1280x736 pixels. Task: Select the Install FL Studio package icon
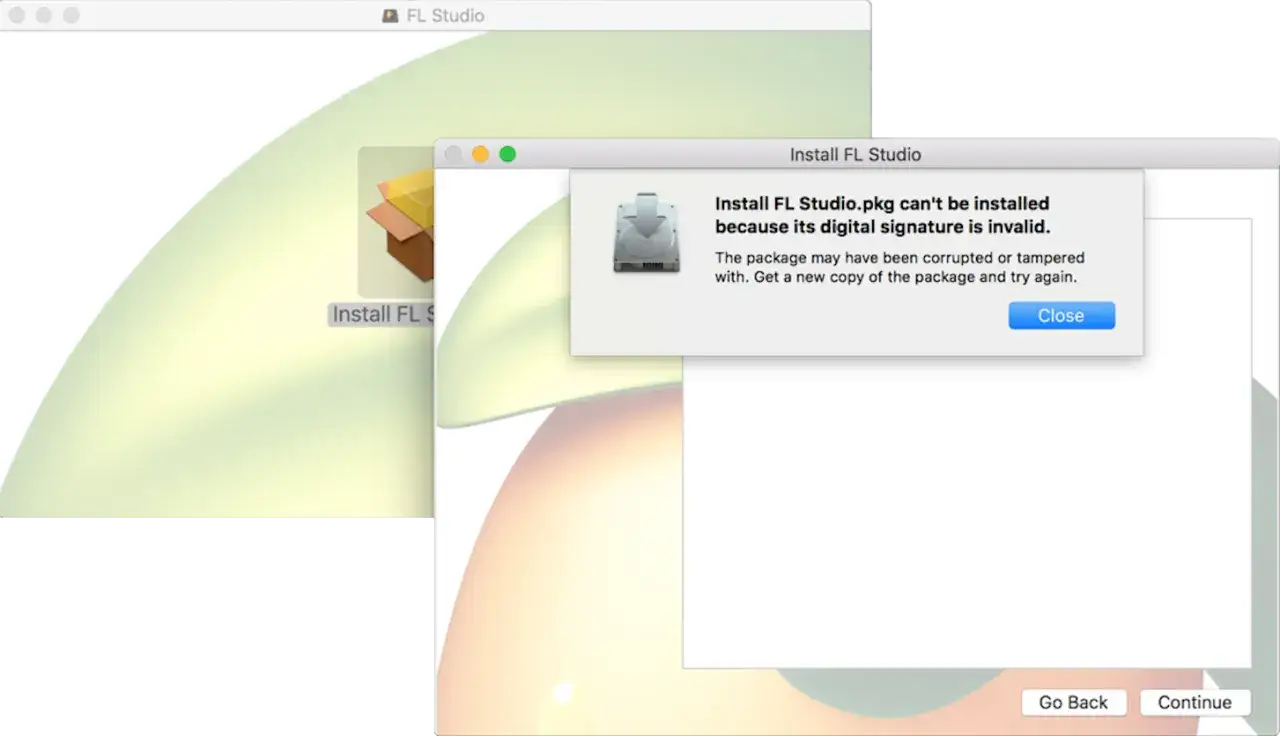coord(397,222)
